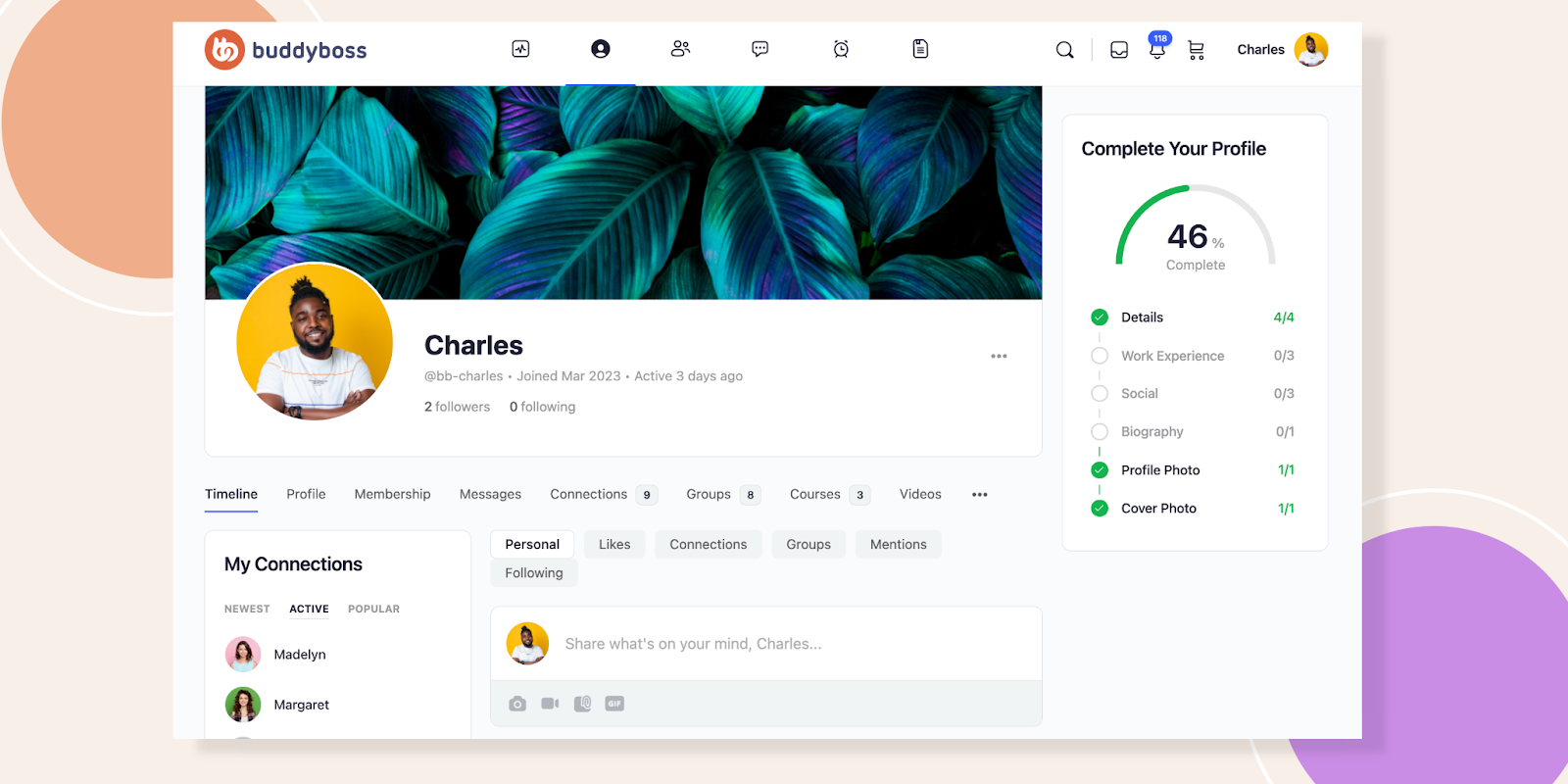This screenshot has height=784, width=1568.
Task: Show POPULAR connections
Action: [373, 610]
